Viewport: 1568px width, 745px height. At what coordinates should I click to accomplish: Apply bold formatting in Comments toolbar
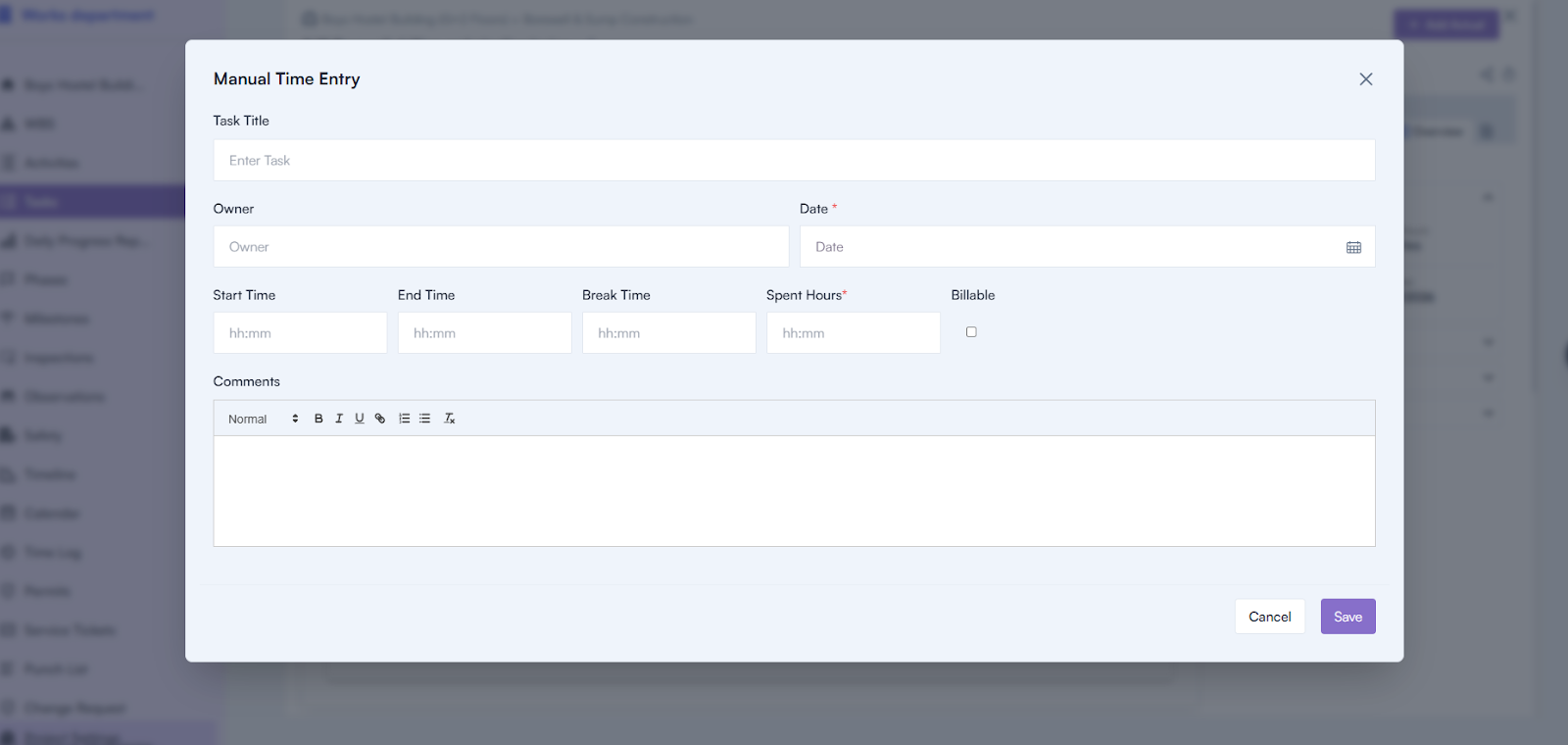point(318,419)
